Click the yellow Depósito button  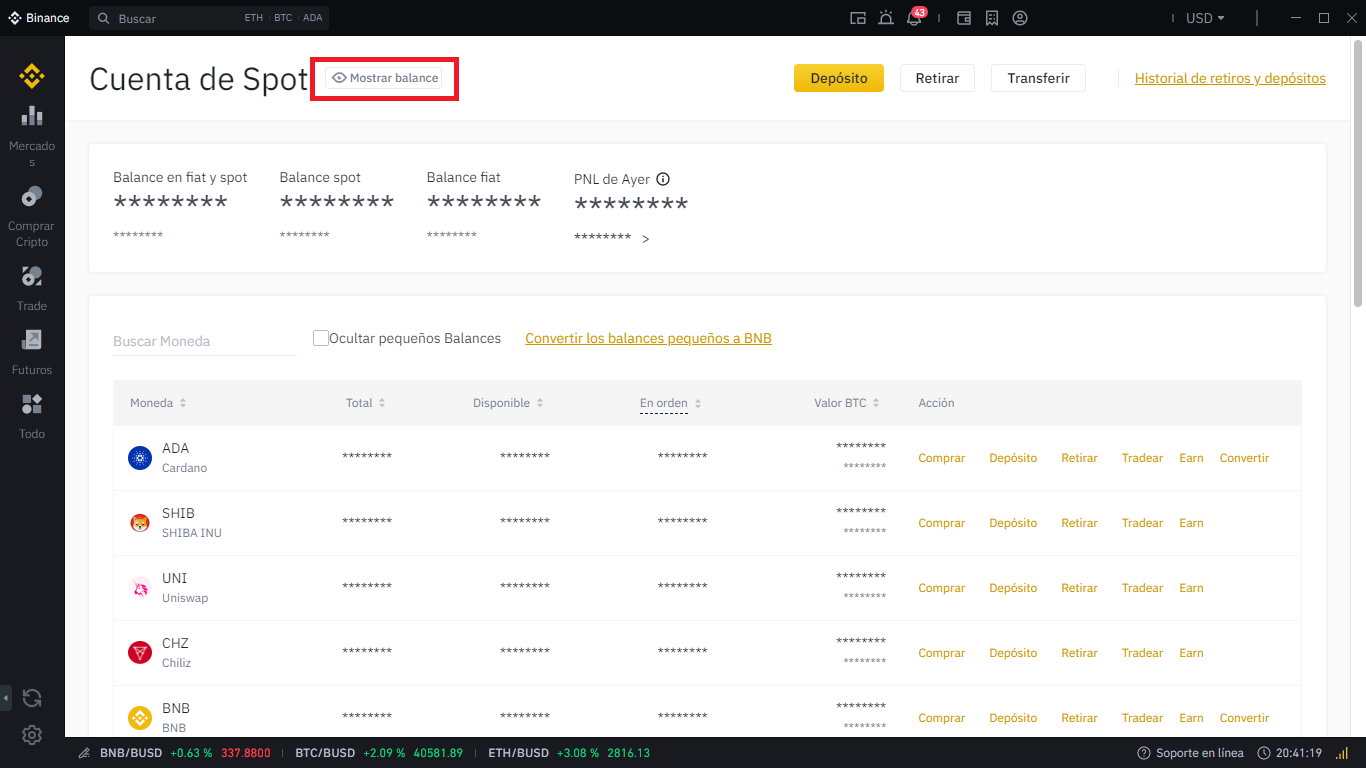pos(838,78)
